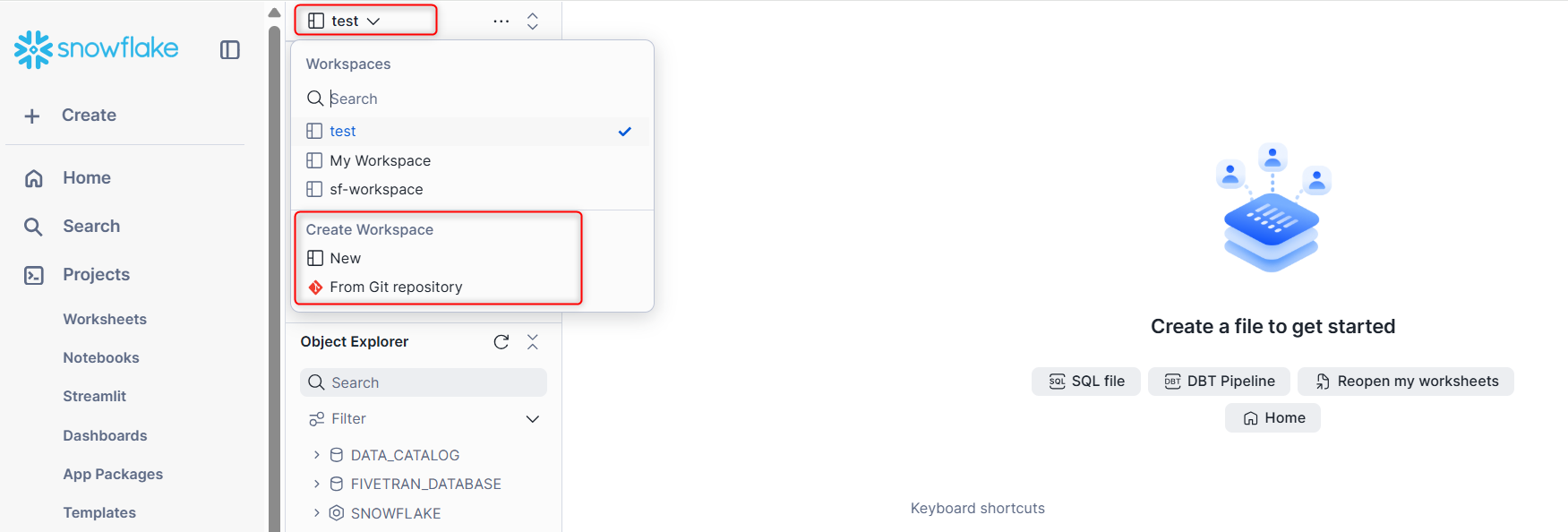Image resolution: width=1568 pixels, height=532 pixels.
Task: Expand the Filter section
Action: pyautogui.click(x=424, y=419)
